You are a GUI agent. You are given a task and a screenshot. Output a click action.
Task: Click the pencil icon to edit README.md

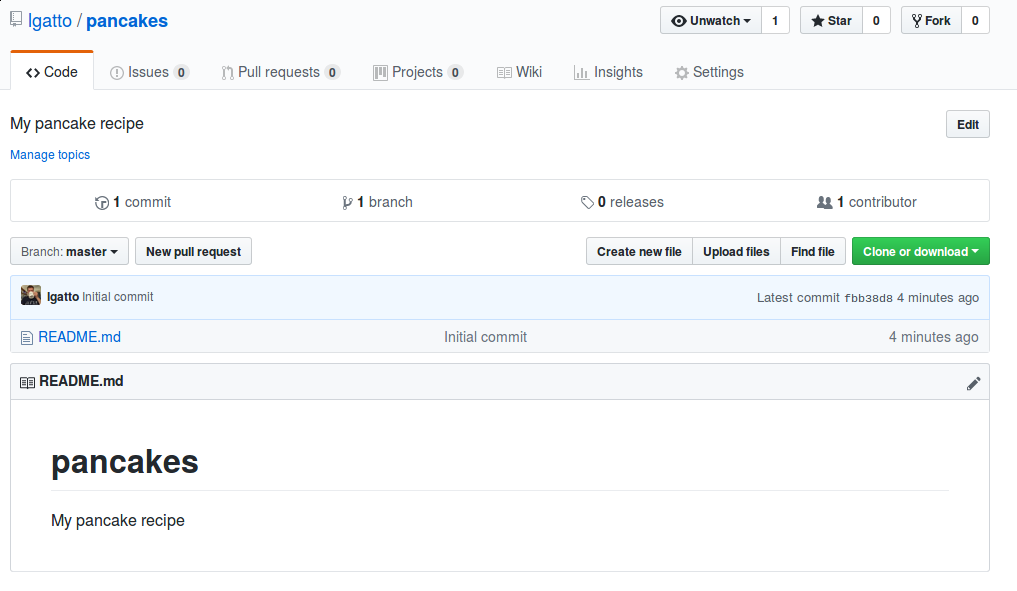pyautogui.click(x=974, y=383)
